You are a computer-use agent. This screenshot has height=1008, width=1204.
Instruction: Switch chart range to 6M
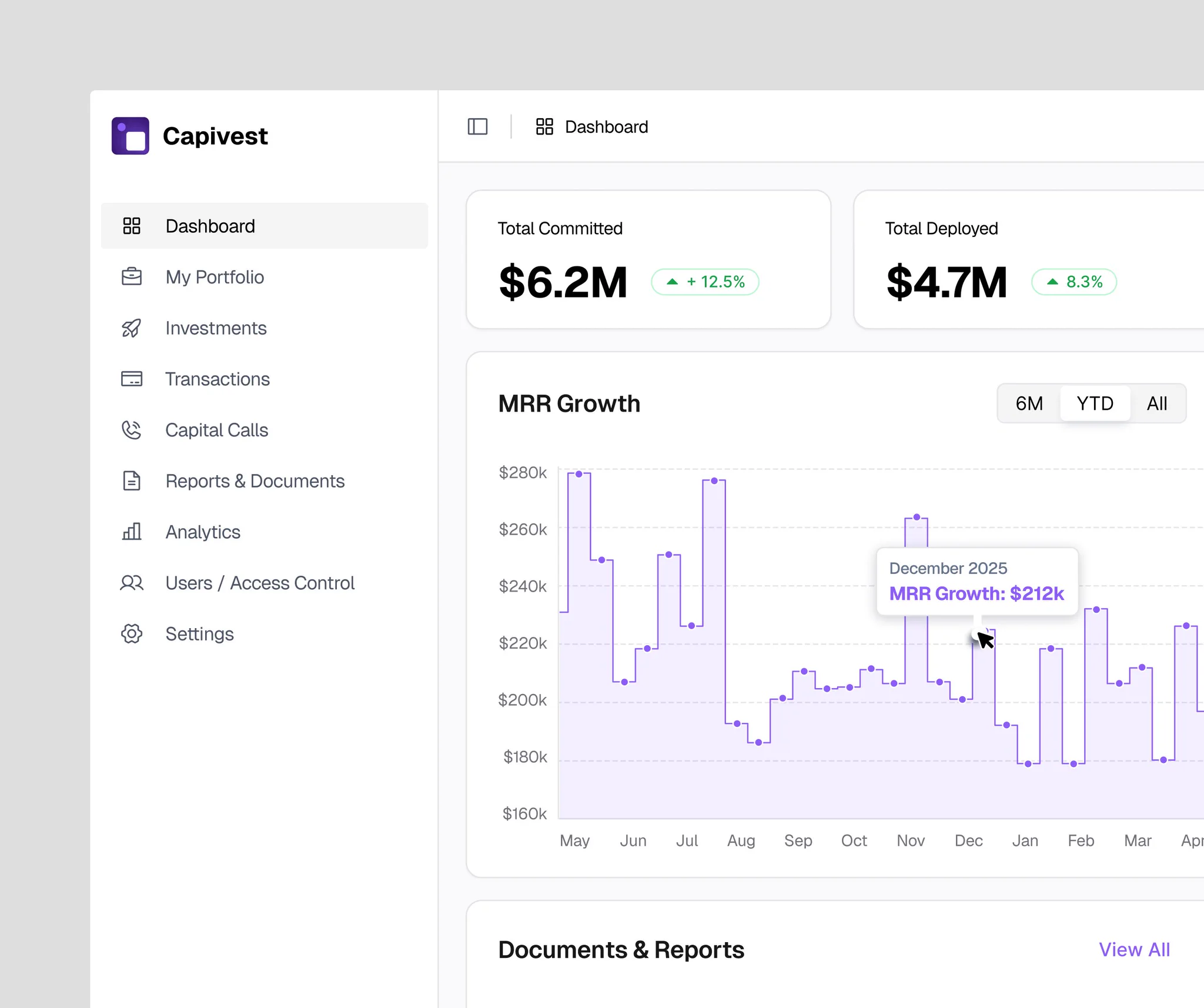[x=1029, y=403]
